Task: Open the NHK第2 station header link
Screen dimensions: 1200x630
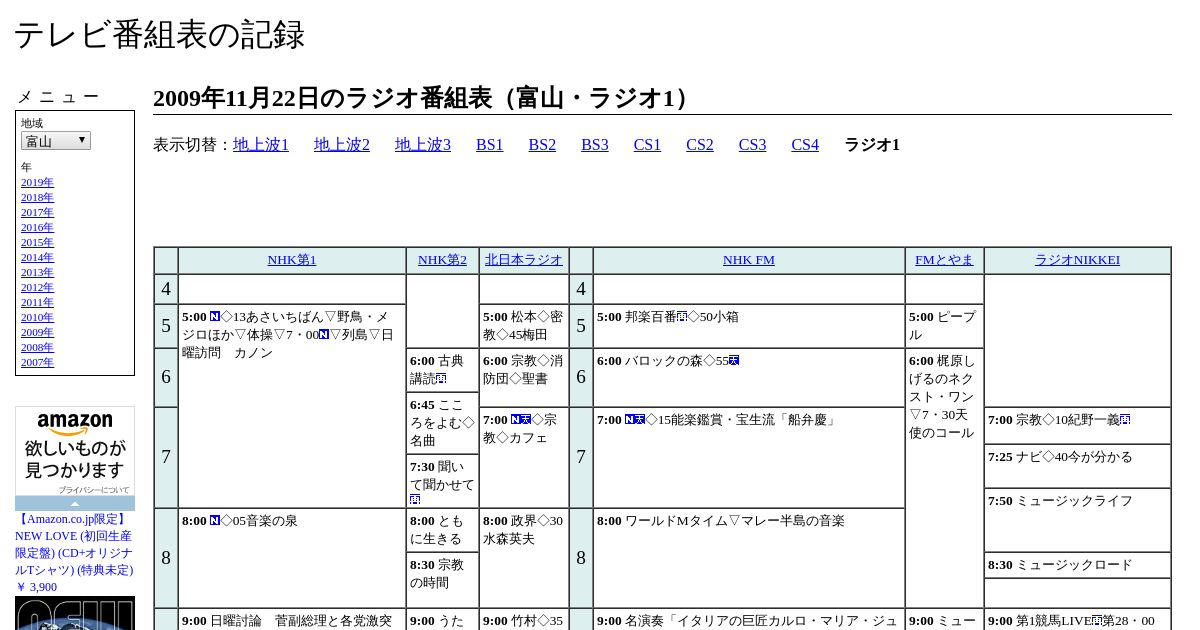Action: tap(442, 260)
